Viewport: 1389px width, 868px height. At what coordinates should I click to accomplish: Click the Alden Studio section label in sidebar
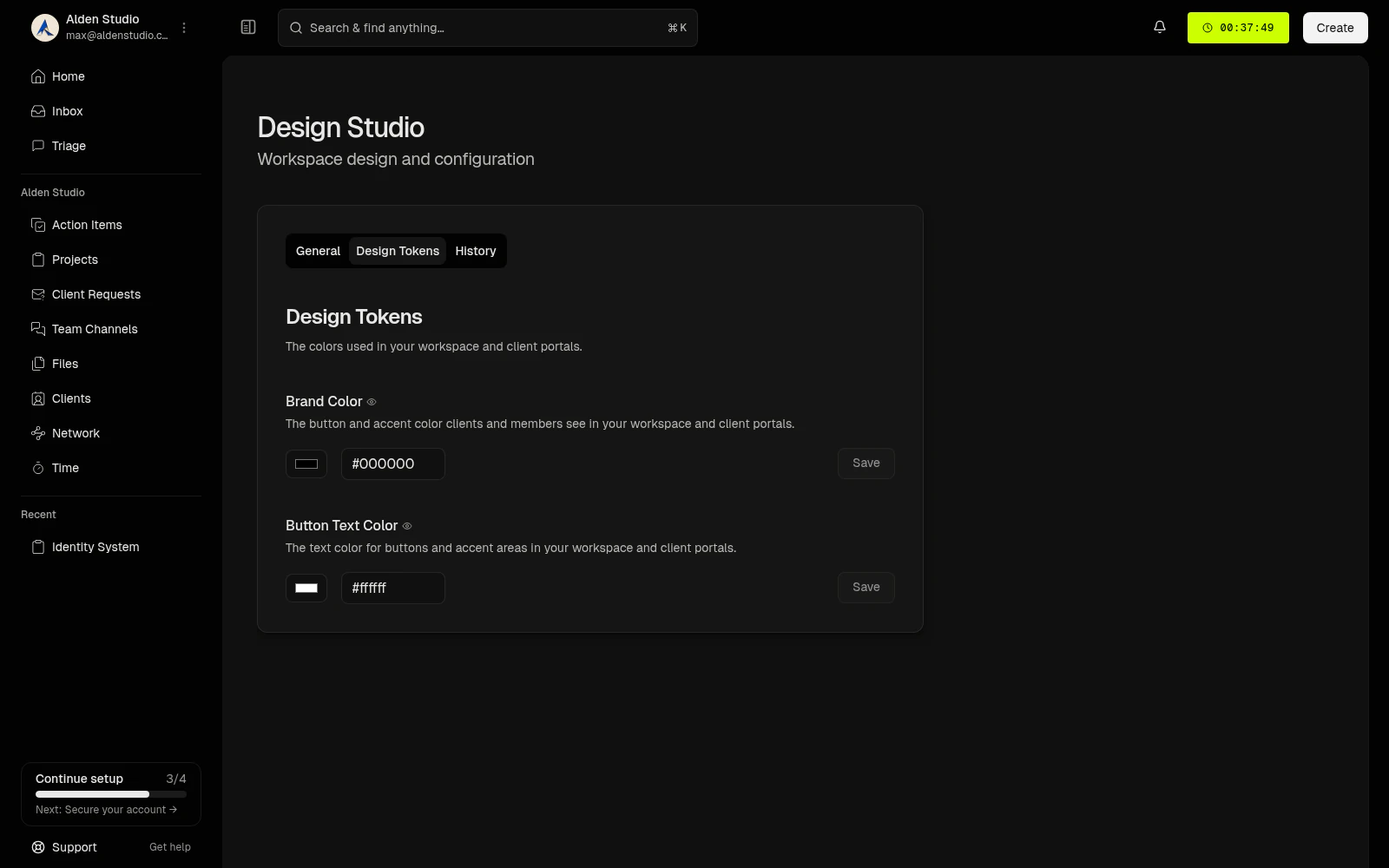coord(53,193)
